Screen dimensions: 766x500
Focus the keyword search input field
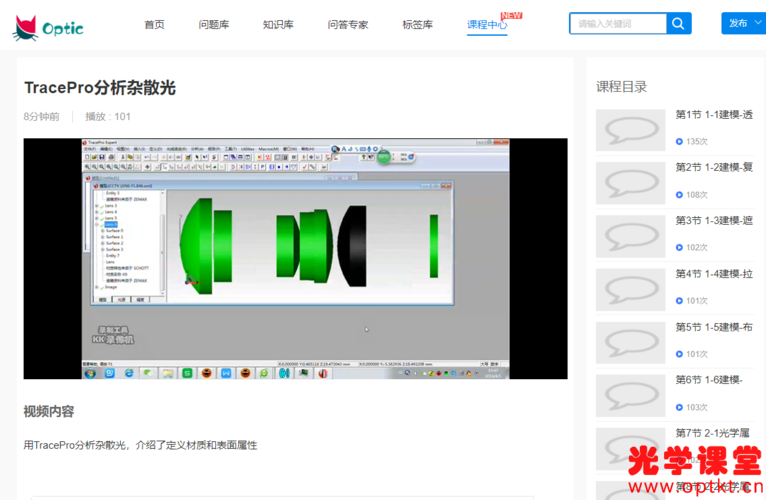click(617, 23)
